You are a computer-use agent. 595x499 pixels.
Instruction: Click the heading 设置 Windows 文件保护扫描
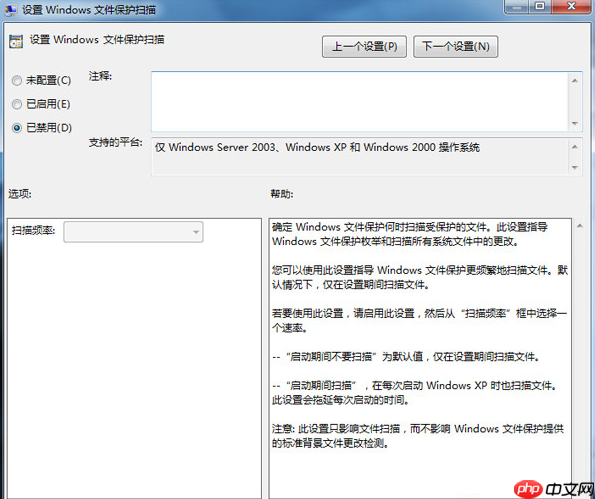pyautogui.click(x=97, y=39)
